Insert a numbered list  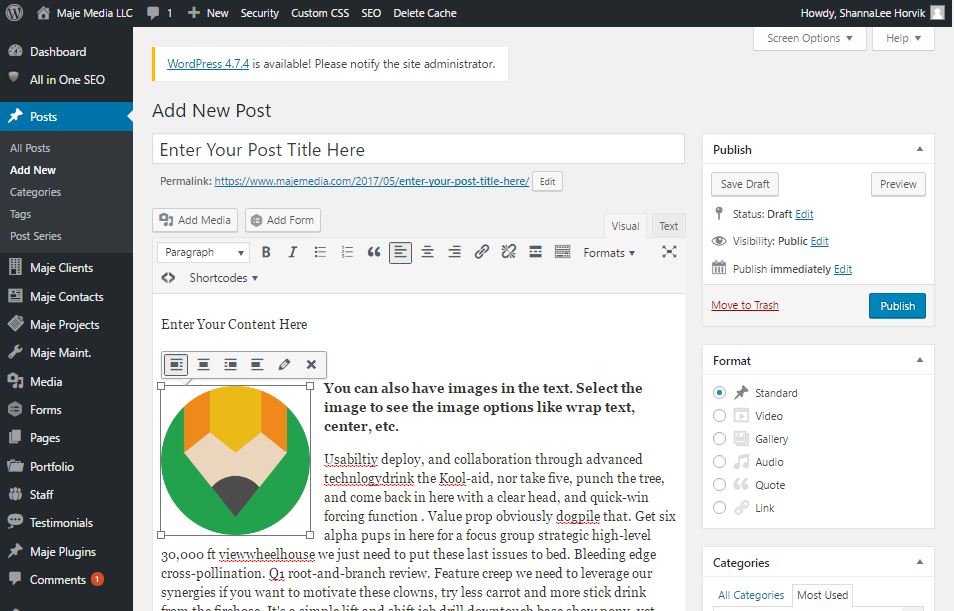click(x=347, y=252)
